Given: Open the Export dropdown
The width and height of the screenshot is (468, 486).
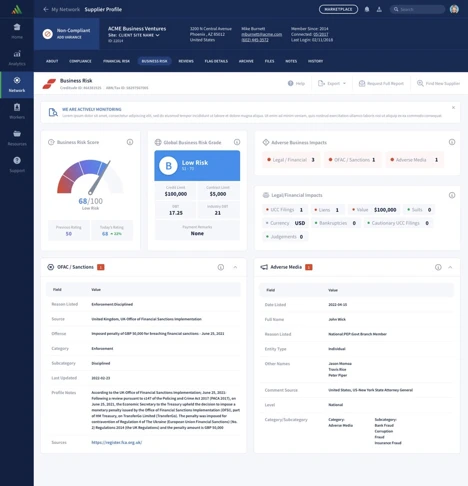Looking at the screenshot, I should coord(332,83).
